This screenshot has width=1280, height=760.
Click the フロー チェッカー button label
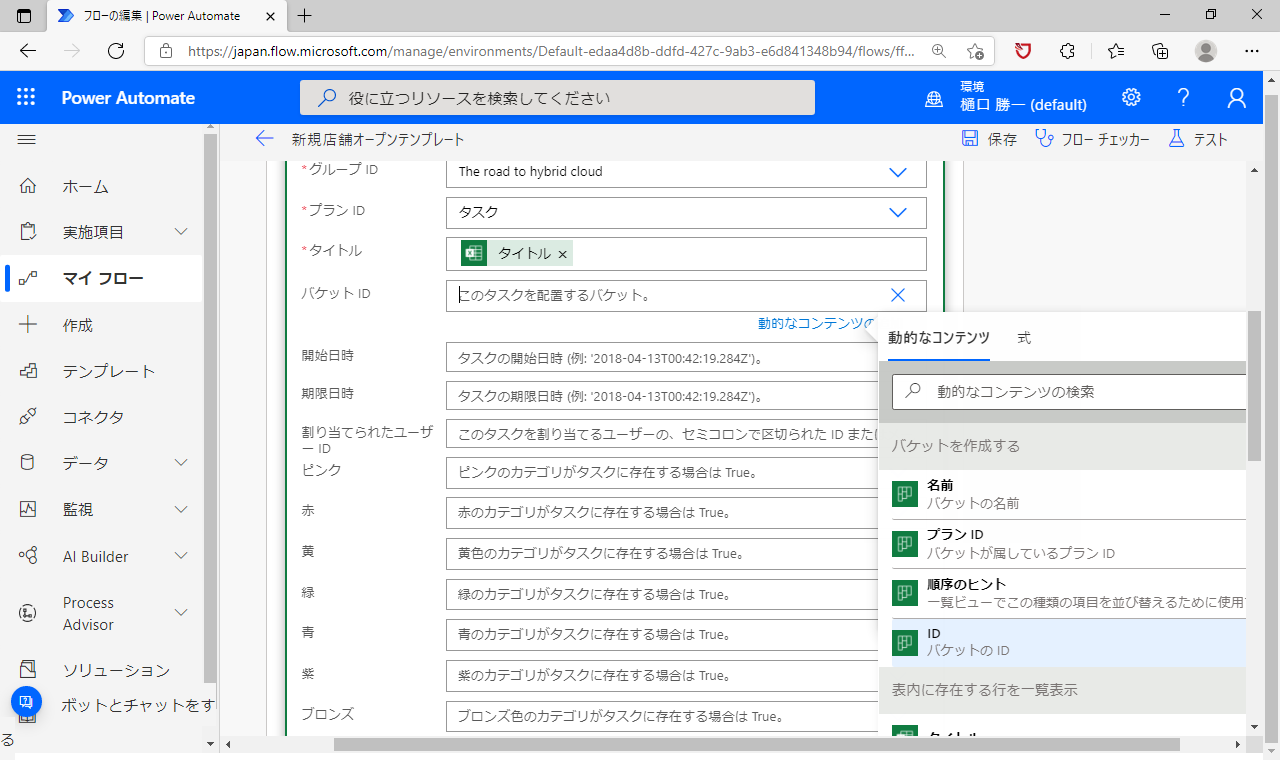[x=1106, y=140]
